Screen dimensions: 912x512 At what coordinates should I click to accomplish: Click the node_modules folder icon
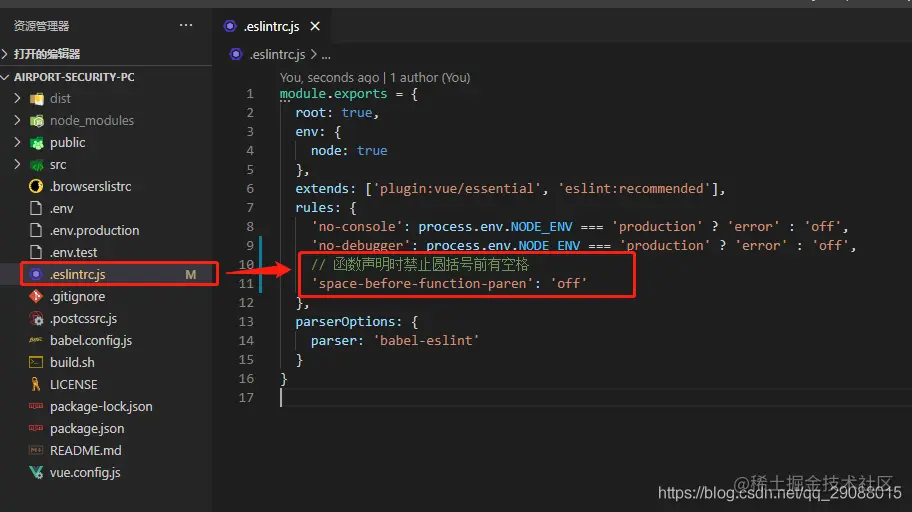[x=37, y=121]
